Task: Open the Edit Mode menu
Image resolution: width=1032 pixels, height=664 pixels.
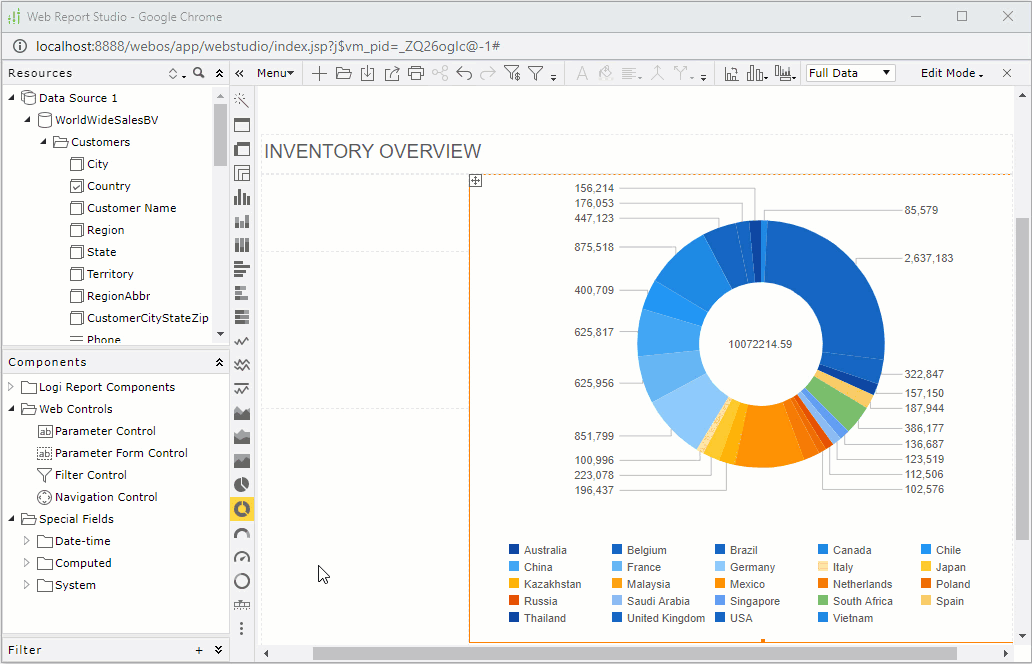Action: click(x=951, y=73)
